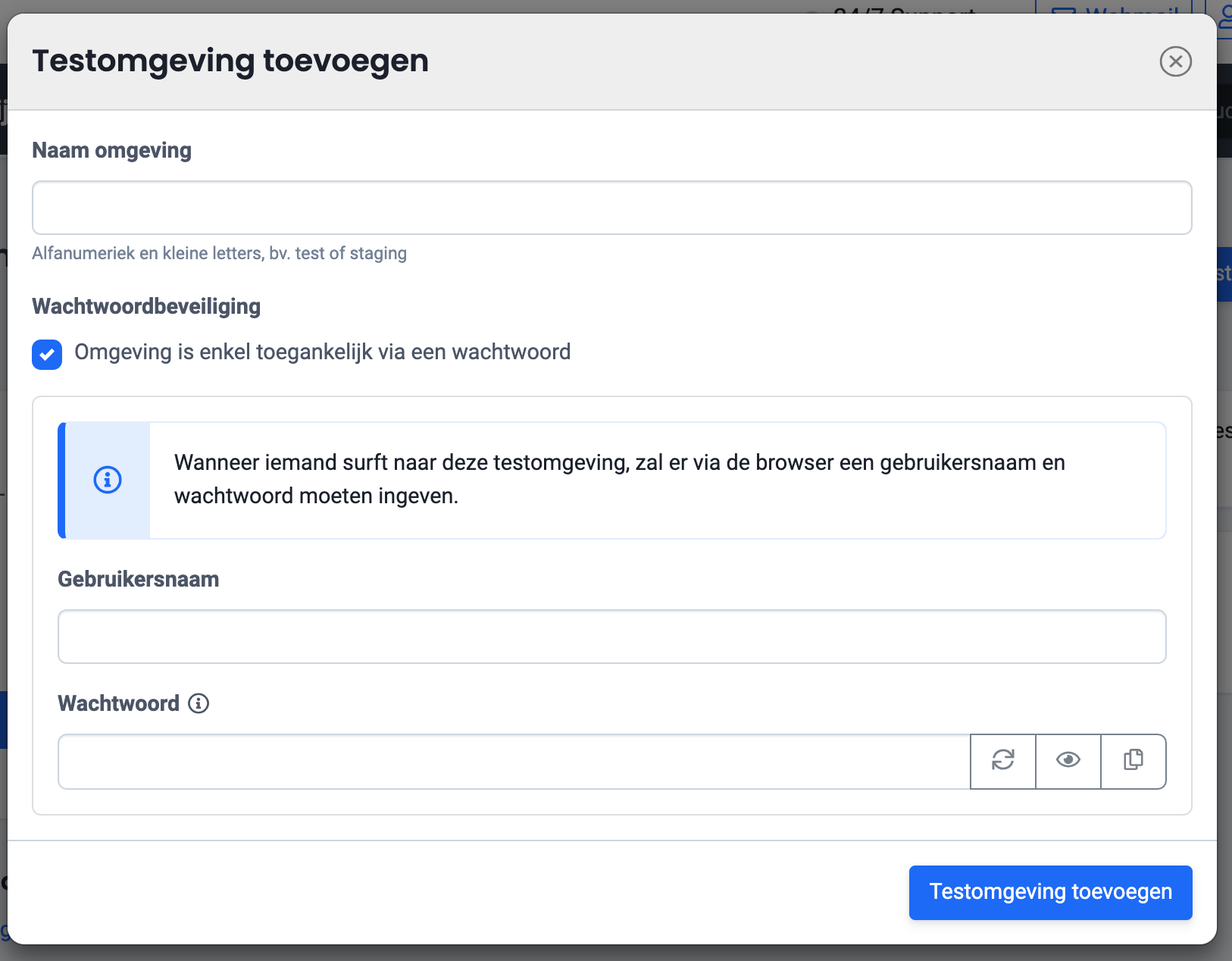Screen dimensions: 1232x961
Task: Click the 'Wachtwoordbeveiliging' section heading
Action: pyautogui.click(x=146, y=306)
